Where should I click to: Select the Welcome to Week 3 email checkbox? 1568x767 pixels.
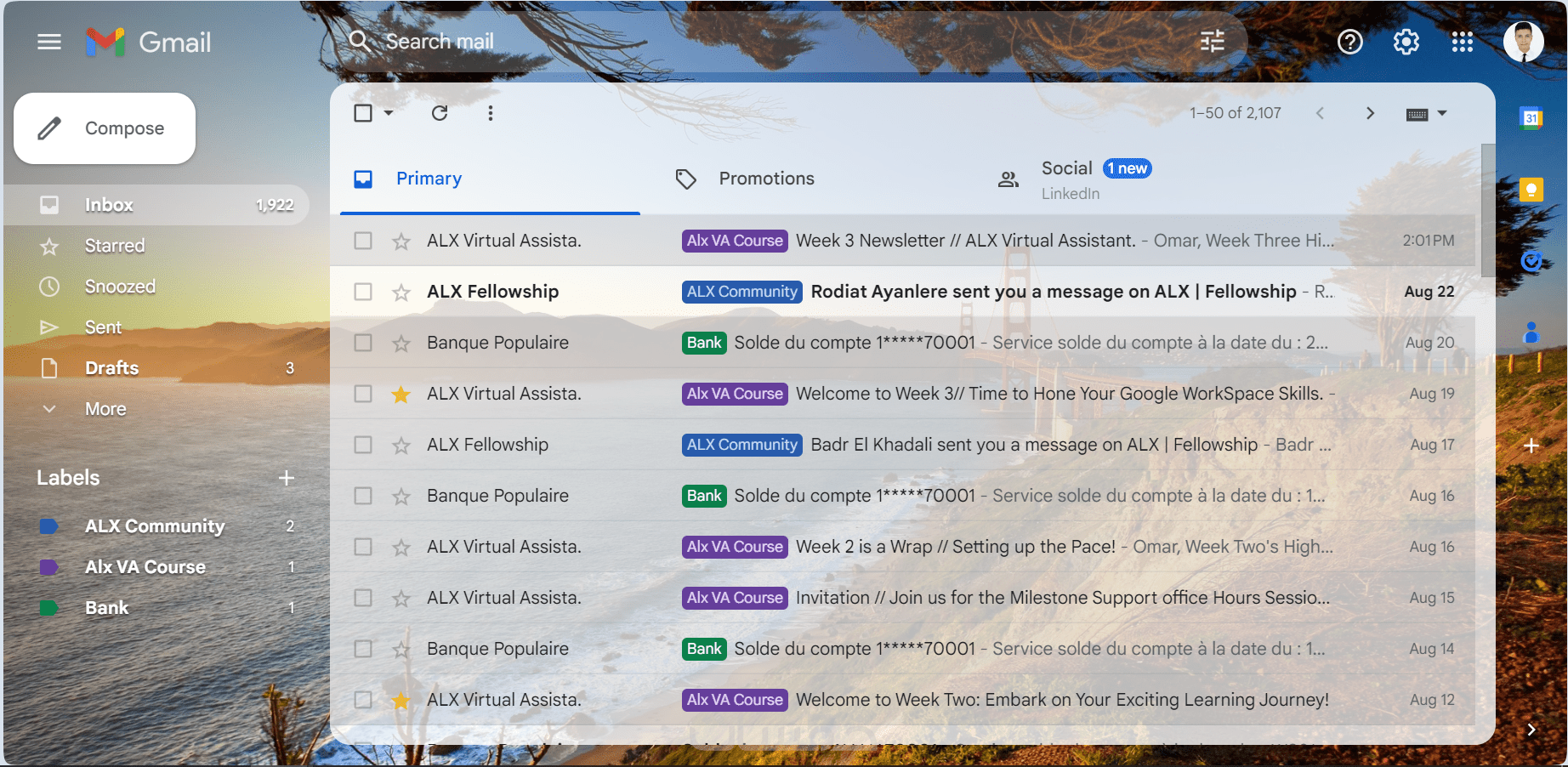363,394
